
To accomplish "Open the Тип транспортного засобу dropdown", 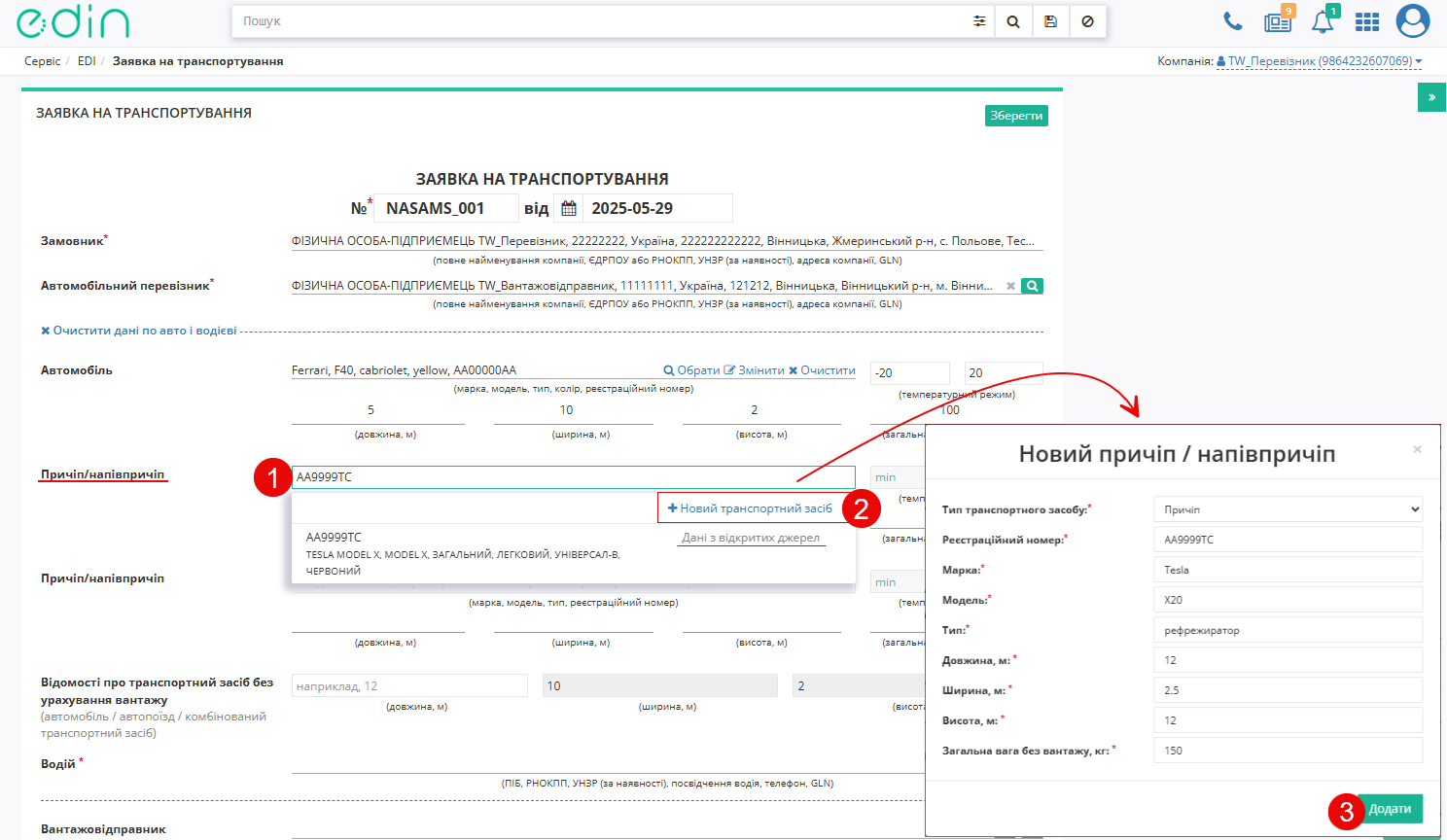I will [x=1288, y=509].
